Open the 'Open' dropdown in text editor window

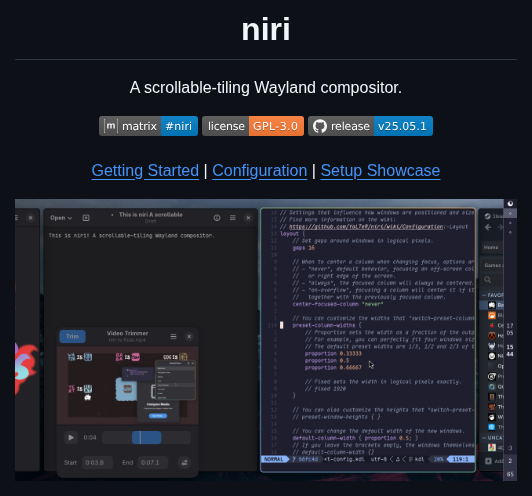click(61, 218)
